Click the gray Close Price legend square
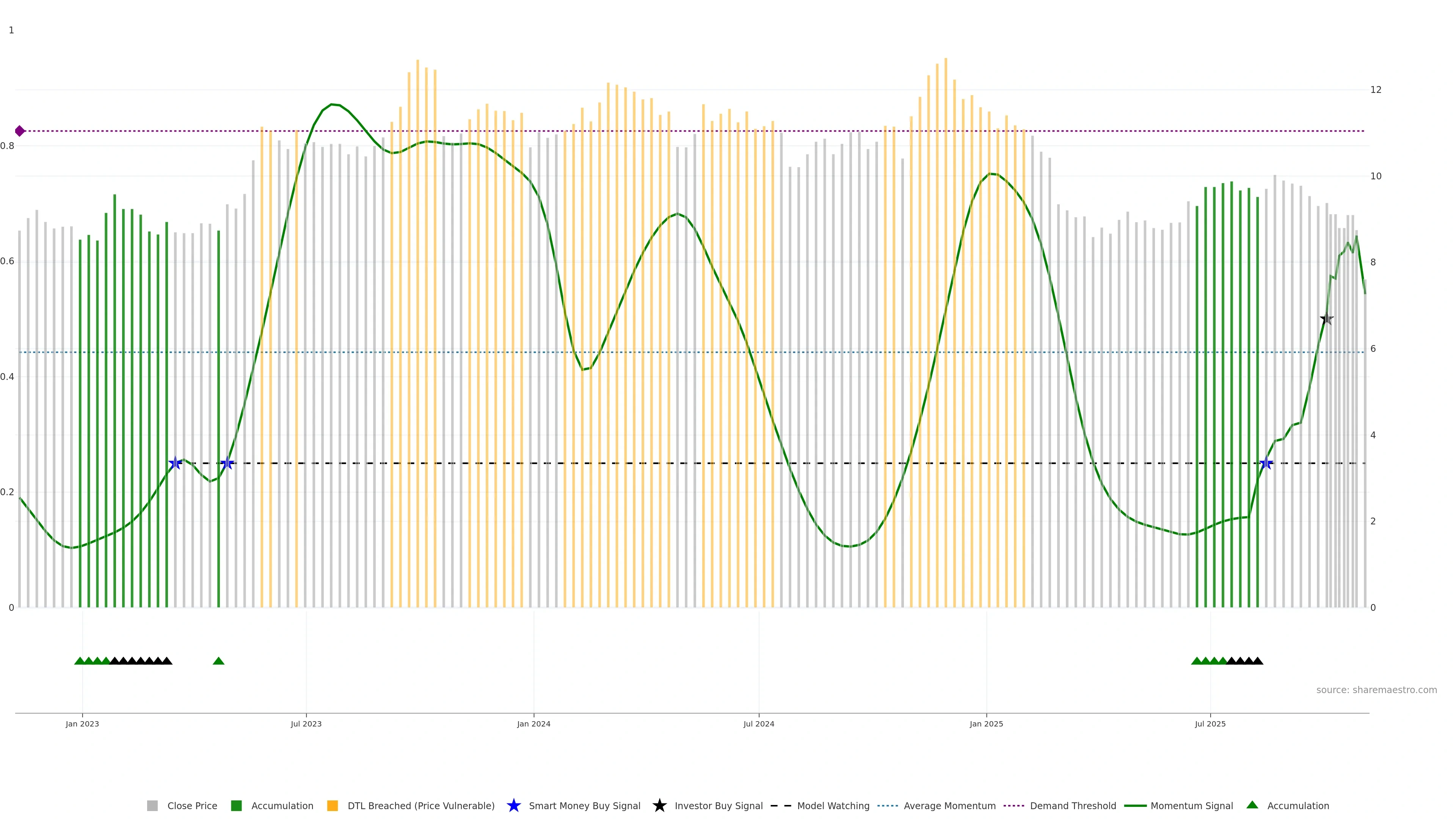1456x819 pixels. (152, 805)
